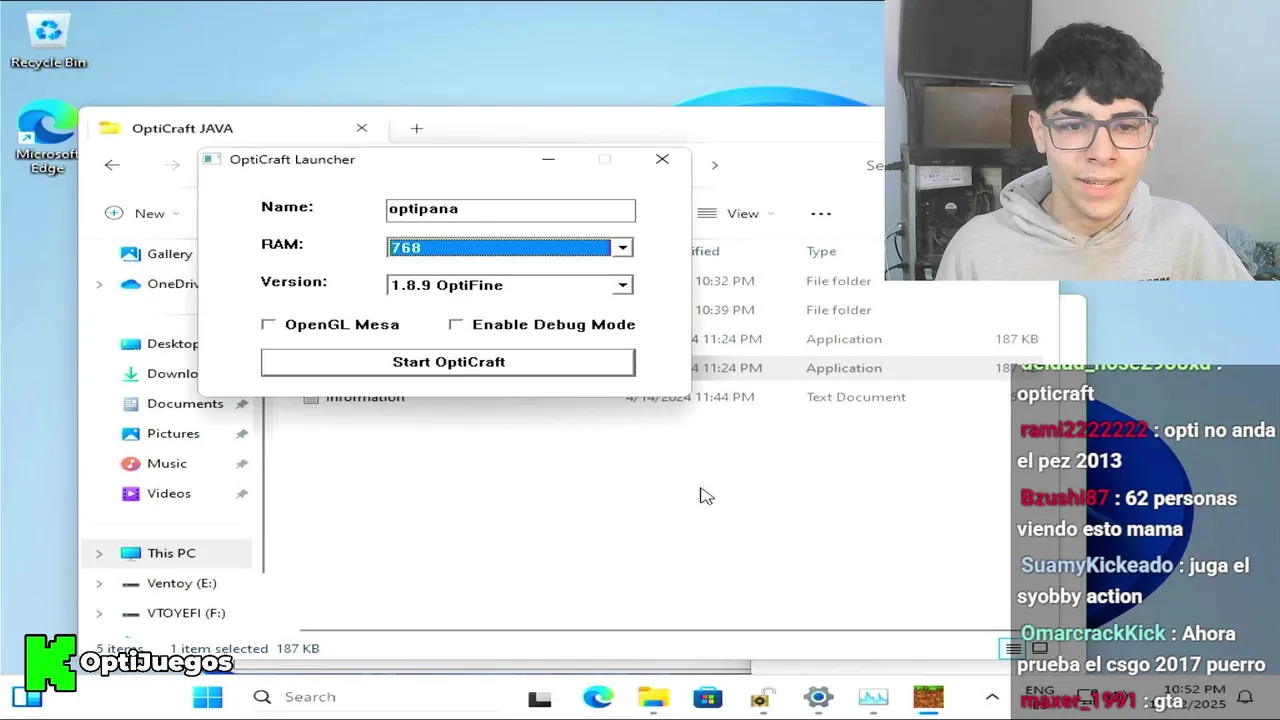Click the Documents icon in sidebar
Viewport: 1280px width, 720px height.
point(130,404)
